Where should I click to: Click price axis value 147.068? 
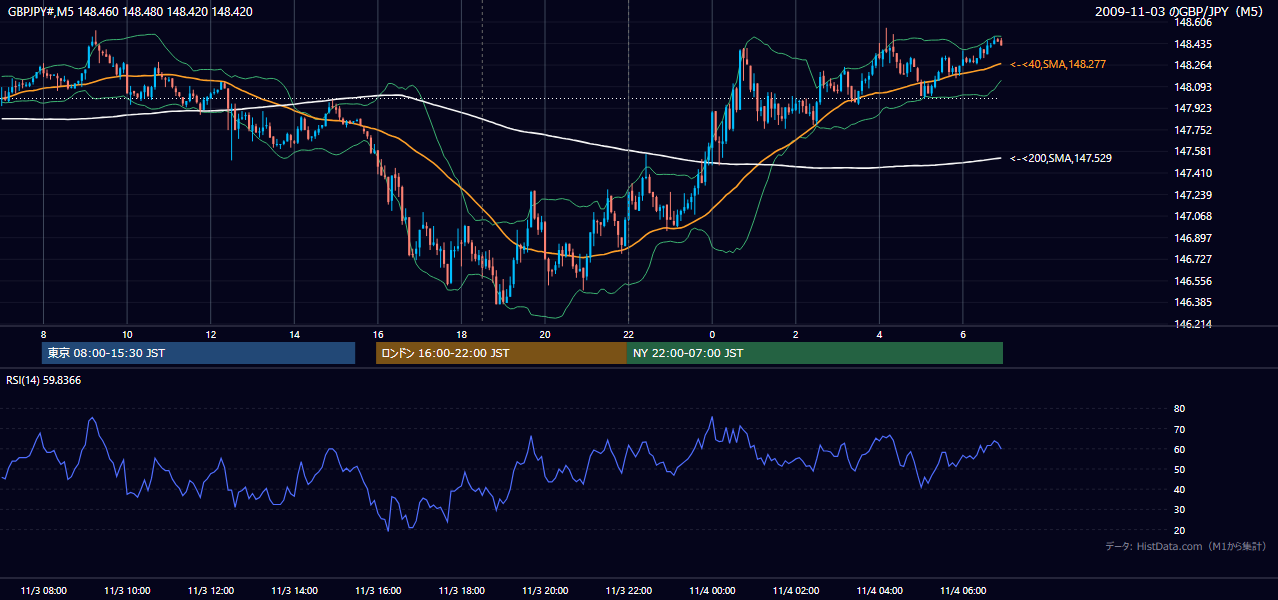[x=1192, y=216]
